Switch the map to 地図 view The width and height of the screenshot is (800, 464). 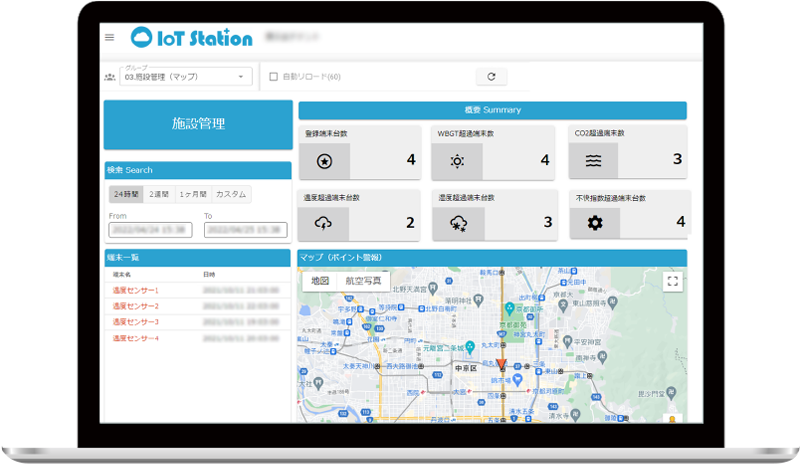[x=320, y=281]
